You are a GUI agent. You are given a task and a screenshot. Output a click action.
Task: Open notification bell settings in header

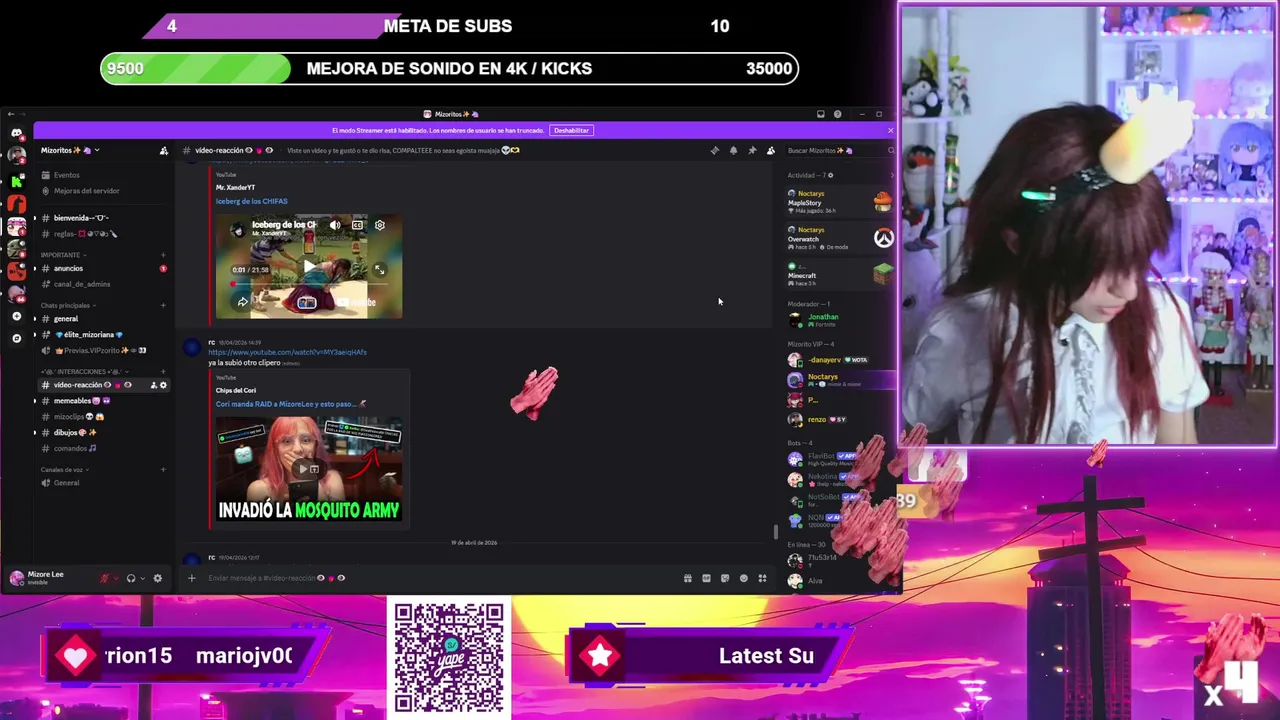pyautogui.click(x=733, y=151)
